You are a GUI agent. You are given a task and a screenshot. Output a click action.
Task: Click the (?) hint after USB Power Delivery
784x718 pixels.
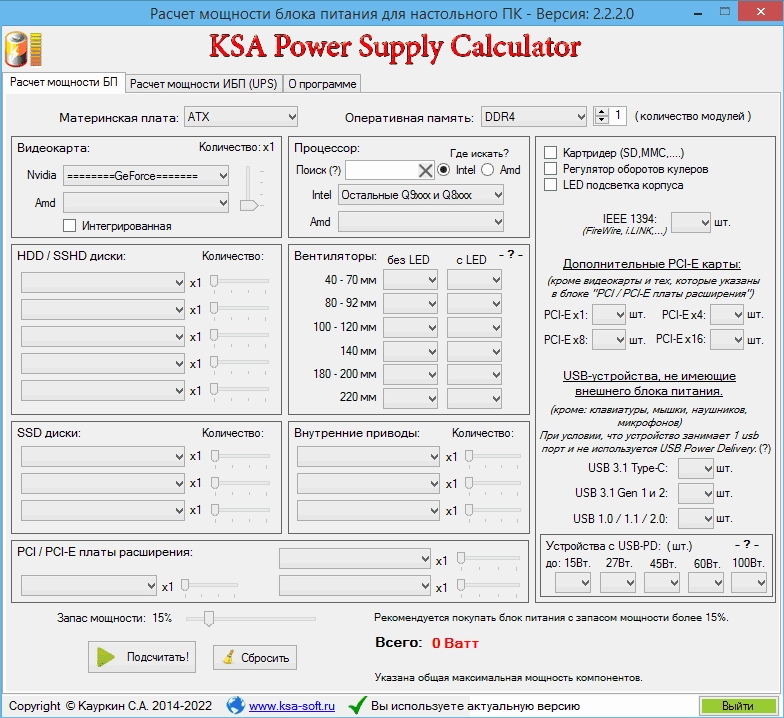(x=764, y=448)
